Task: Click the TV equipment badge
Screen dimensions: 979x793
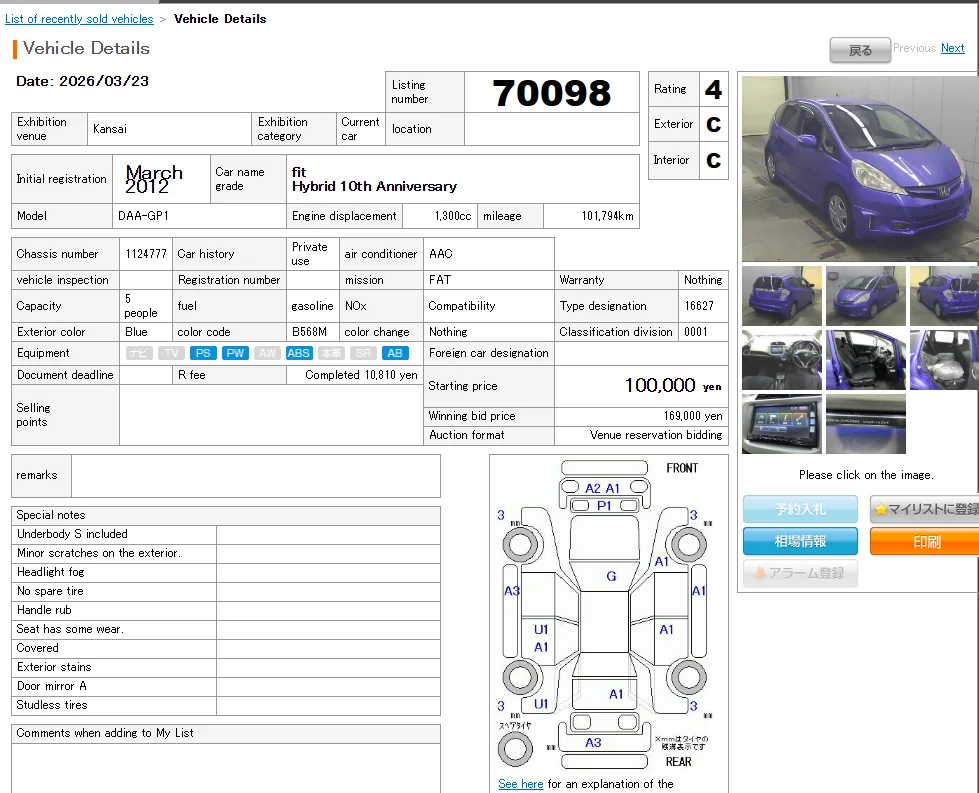Action: coord(171,353)
